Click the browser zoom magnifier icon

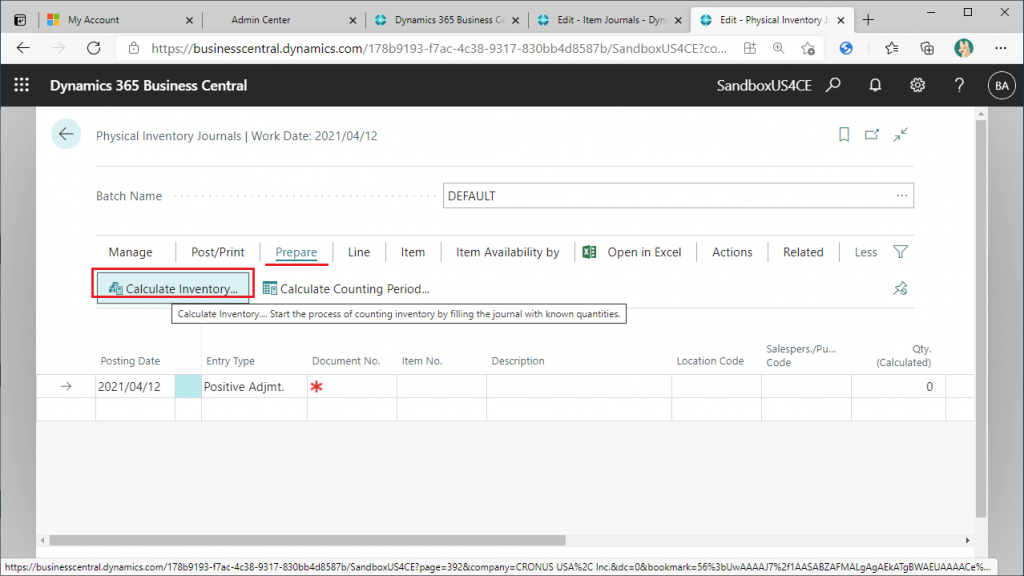tap(778, 48)
